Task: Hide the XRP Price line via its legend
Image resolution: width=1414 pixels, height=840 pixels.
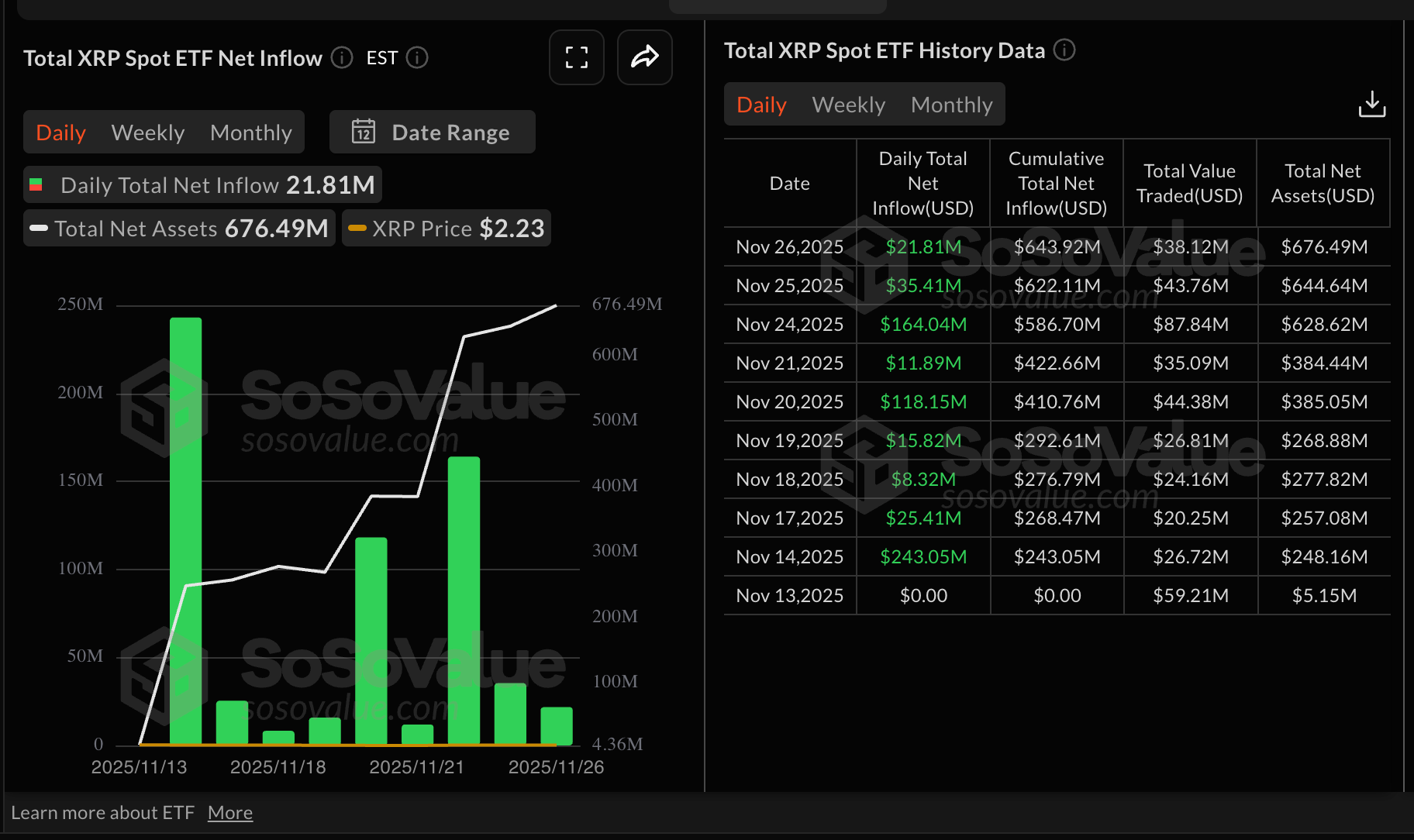Action: pos(446,228)
